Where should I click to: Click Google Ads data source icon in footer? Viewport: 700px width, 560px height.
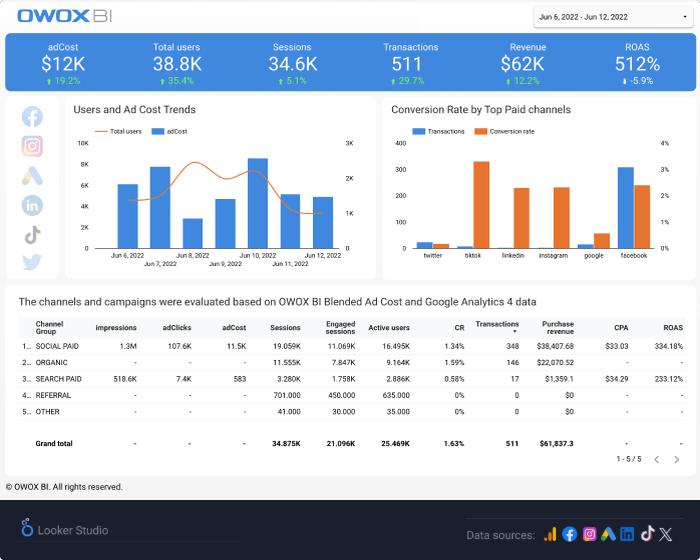608,534
